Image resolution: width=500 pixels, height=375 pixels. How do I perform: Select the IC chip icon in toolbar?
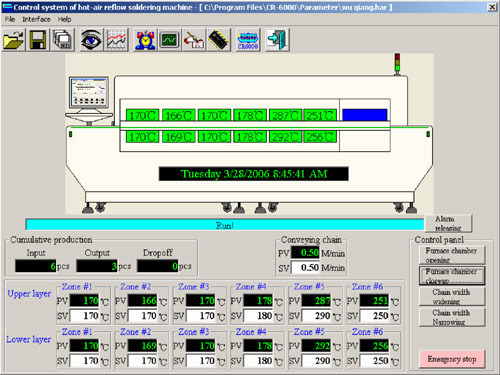tap(218, 40)
